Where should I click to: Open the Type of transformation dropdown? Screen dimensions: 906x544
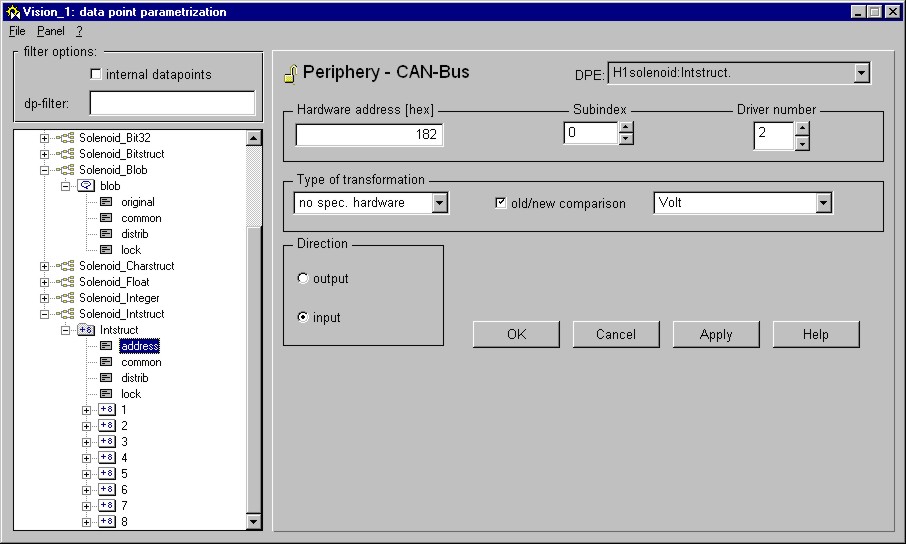pos(439,203)
